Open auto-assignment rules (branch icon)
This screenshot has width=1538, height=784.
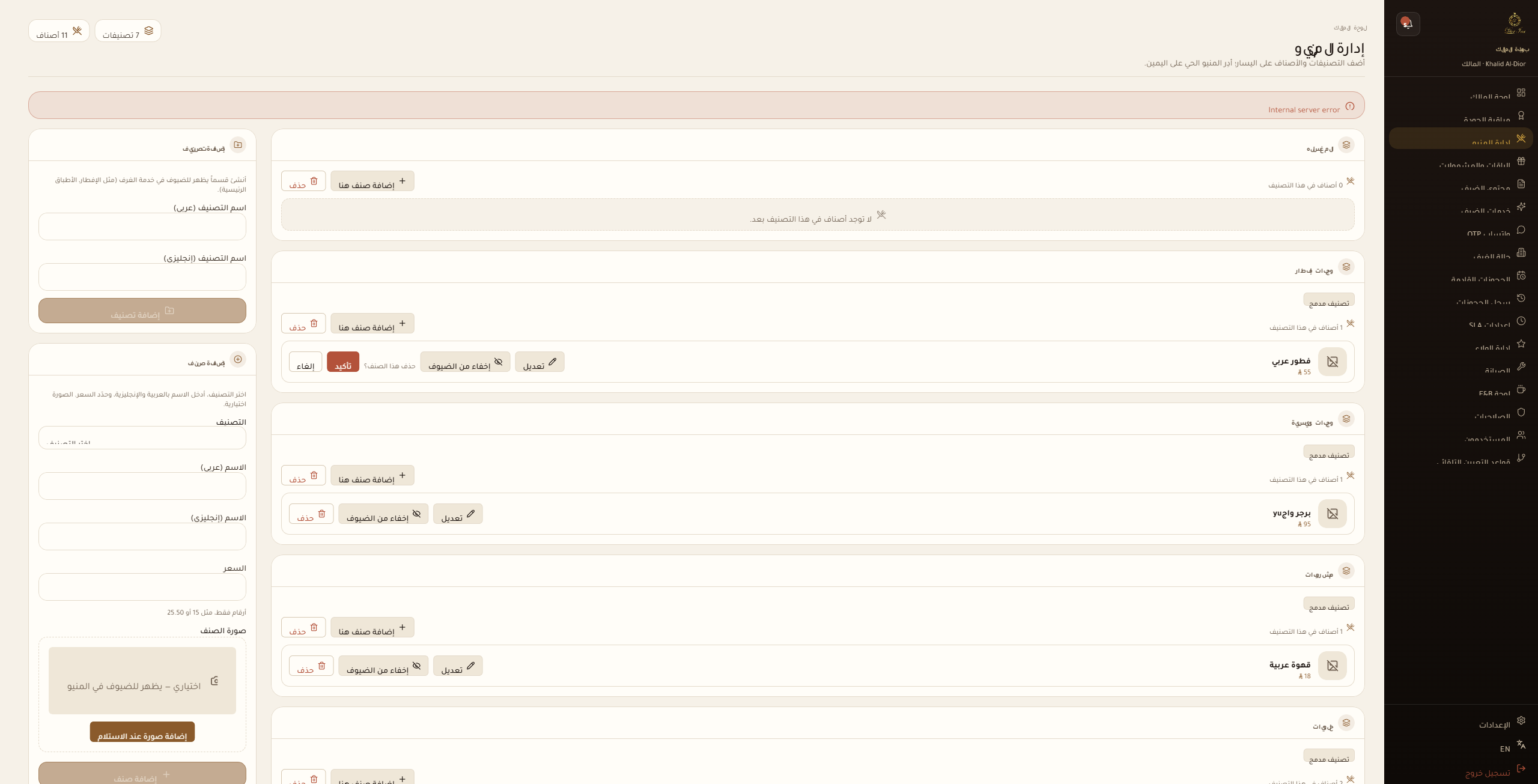coord(1461,458)
